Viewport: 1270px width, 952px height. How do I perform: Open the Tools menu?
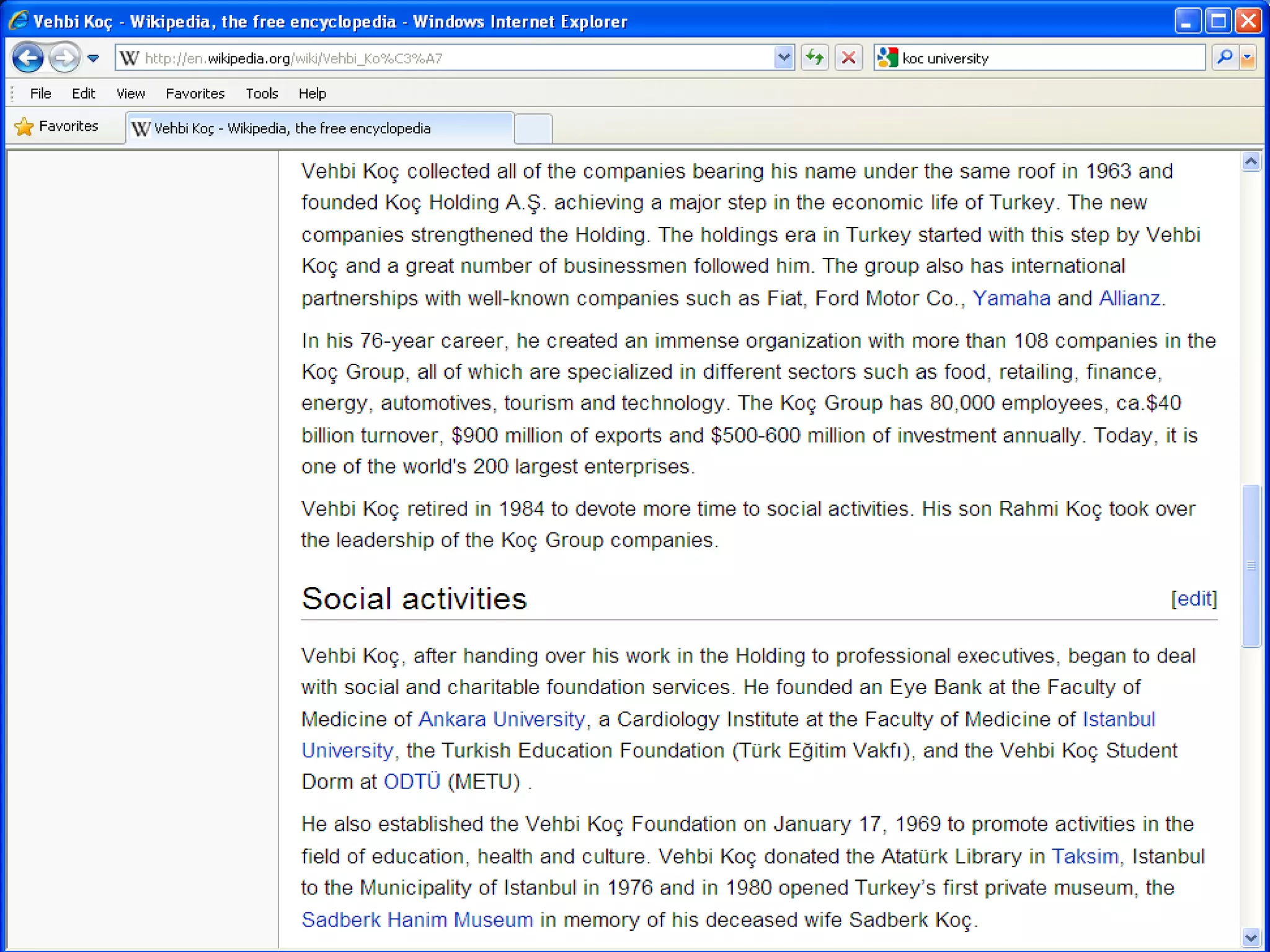pyautogui.click(x=262, y=94)
